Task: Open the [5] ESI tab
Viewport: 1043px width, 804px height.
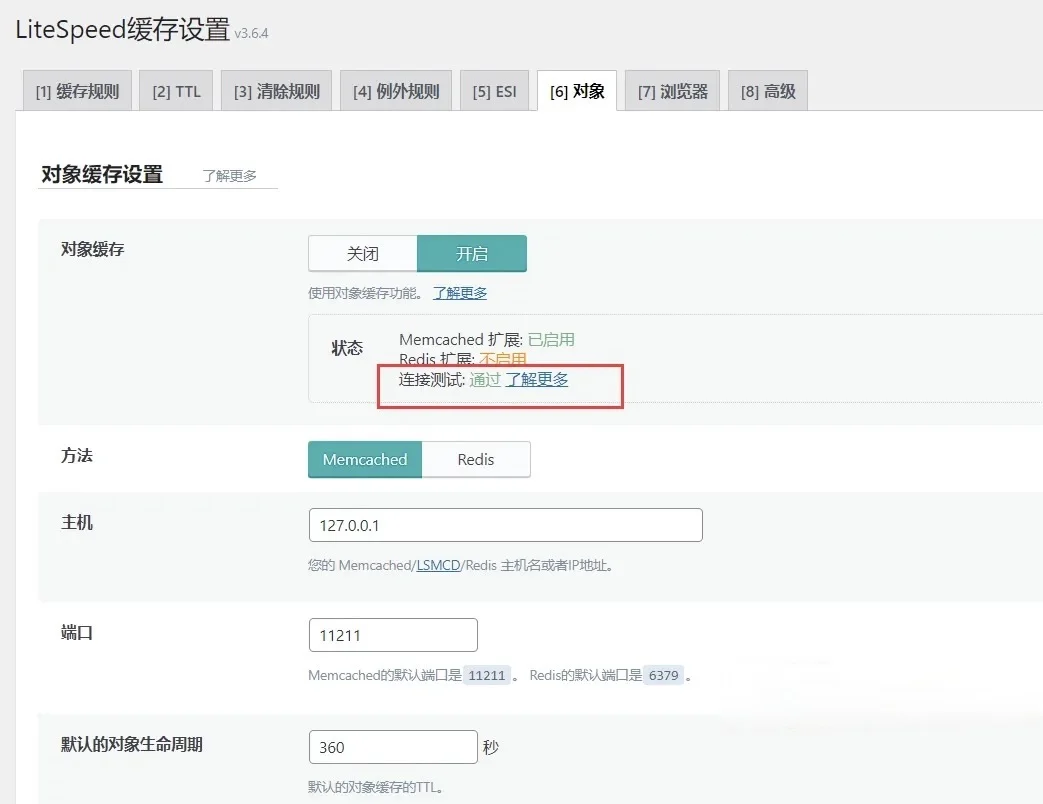Action: click(494, 91)
